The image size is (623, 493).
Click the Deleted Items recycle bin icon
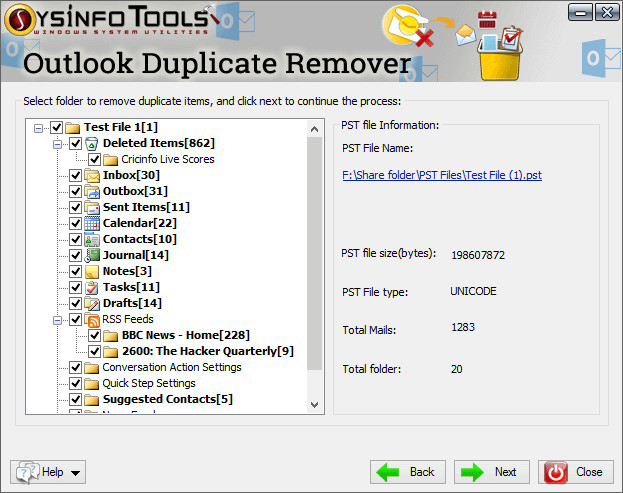pos(91,143)
